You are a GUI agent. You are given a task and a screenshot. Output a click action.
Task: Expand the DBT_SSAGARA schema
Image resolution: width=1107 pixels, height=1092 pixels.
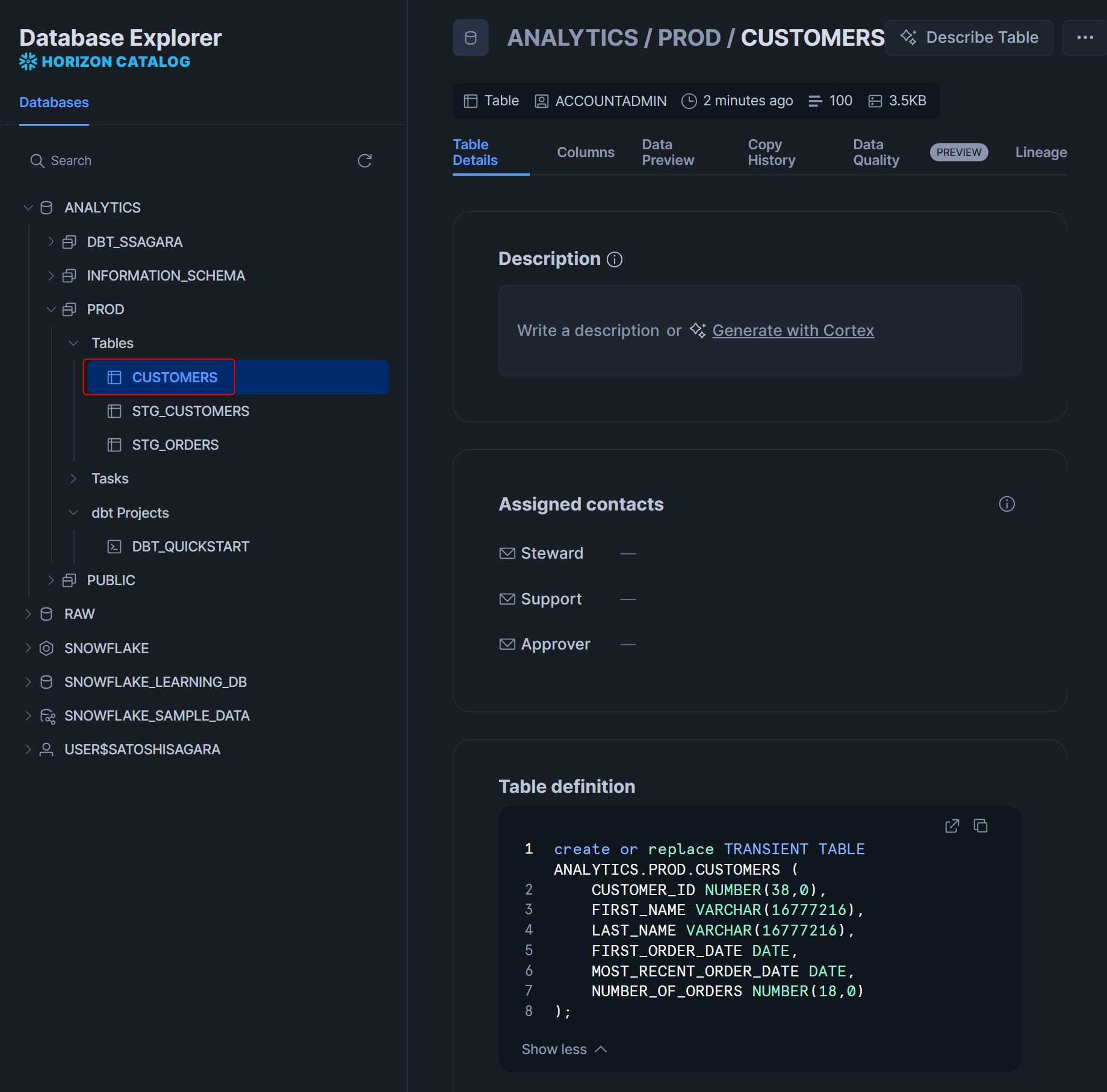[x=51, y=242]
